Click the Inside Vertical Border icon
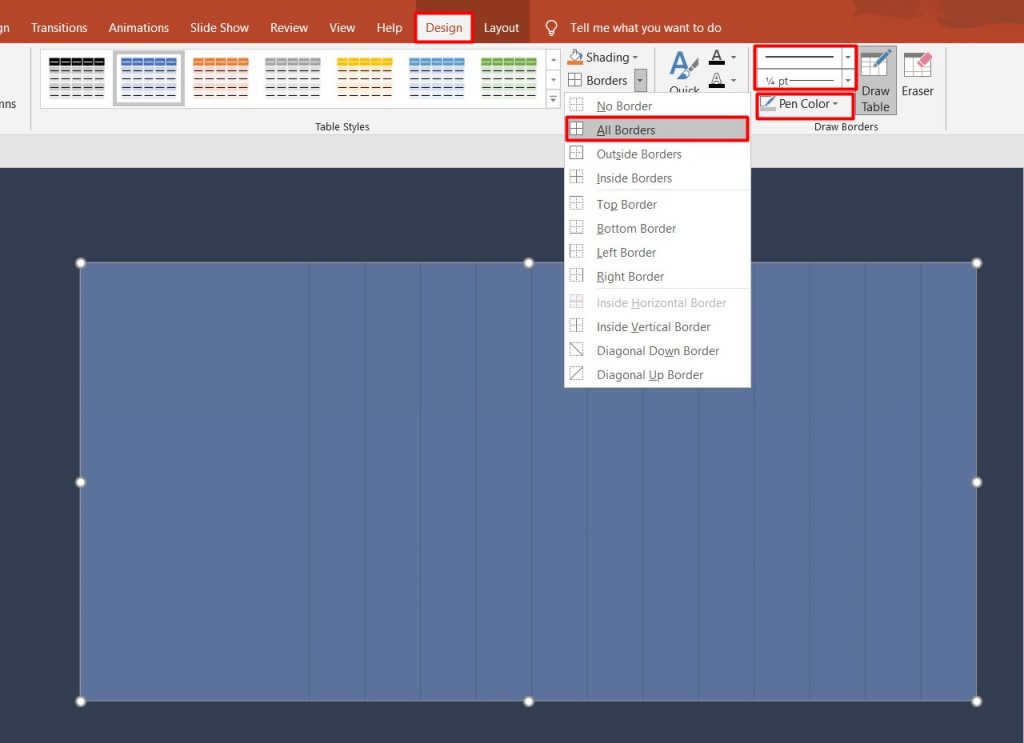This screenshot has width=1024, height=743. (x=577, y=325)
